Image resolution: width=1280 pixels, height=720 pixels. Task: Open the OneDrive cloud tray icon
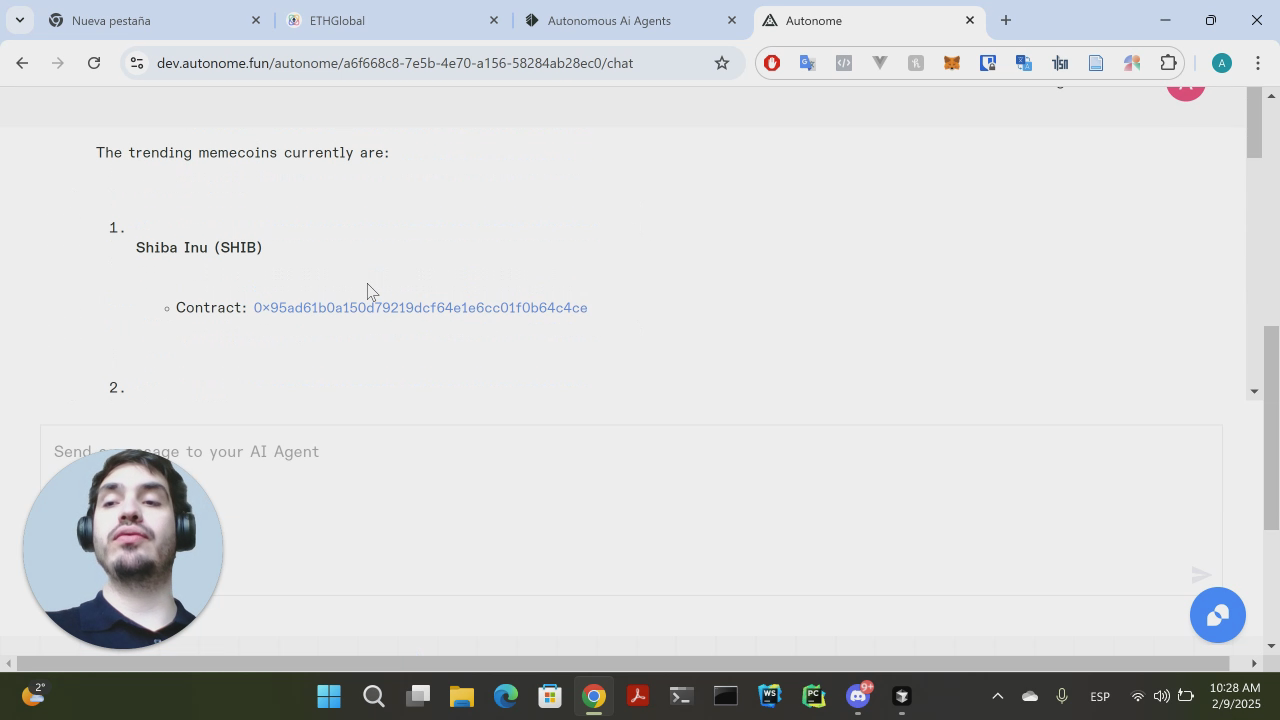tap(1030, 696)
